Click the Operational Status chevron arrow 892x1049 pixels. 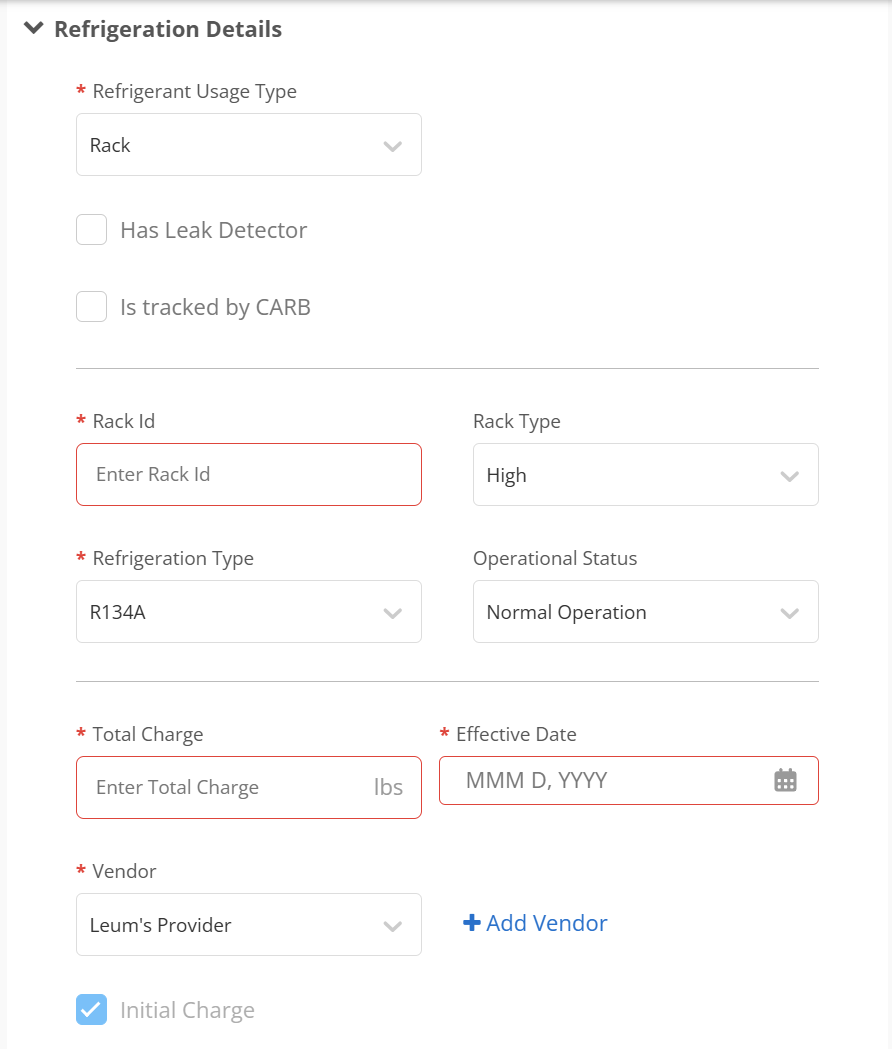(x=789, y=613)
